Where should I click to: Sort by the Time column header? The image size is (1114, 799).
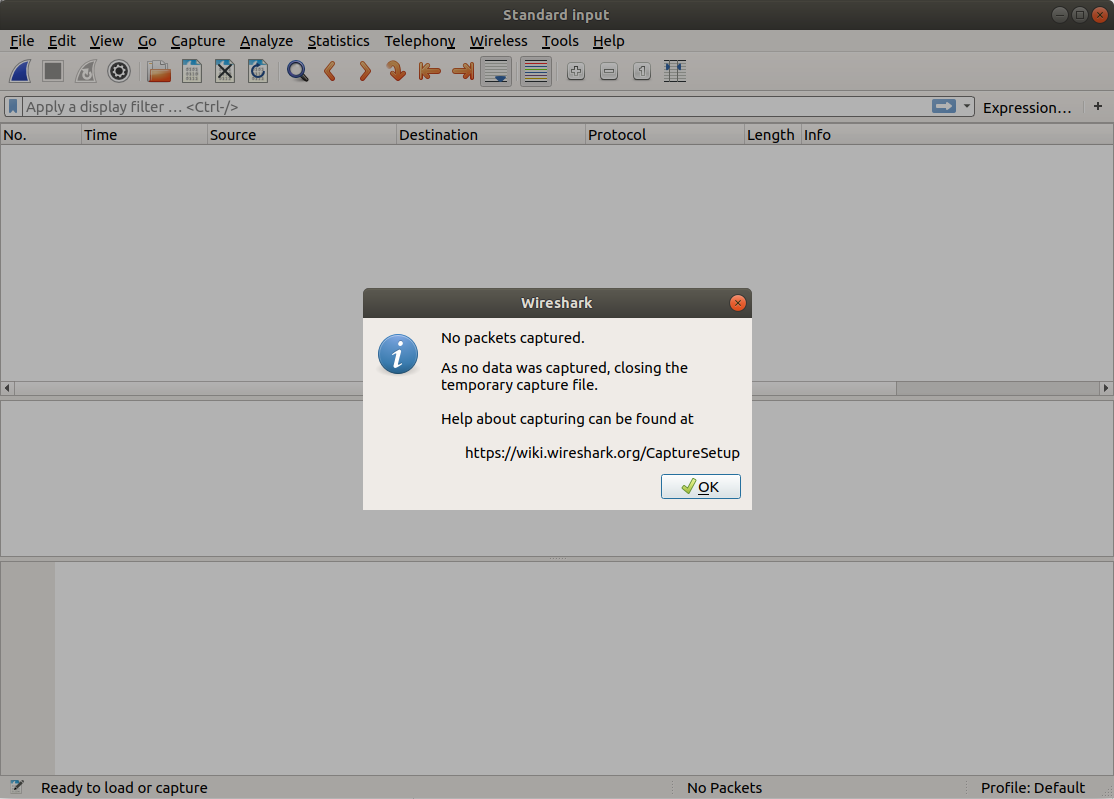pos(144,135)
